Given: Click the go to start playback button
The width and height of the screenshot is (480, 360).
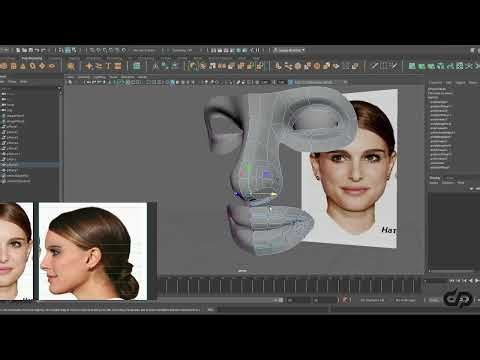Looking at the screenshot, I should pos(451,281).
